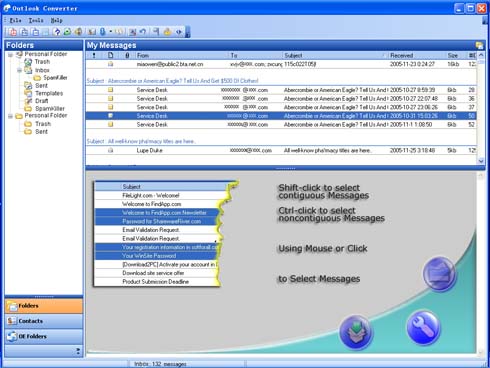Click the green refresh toolbar icon

[x=67, y=32]
